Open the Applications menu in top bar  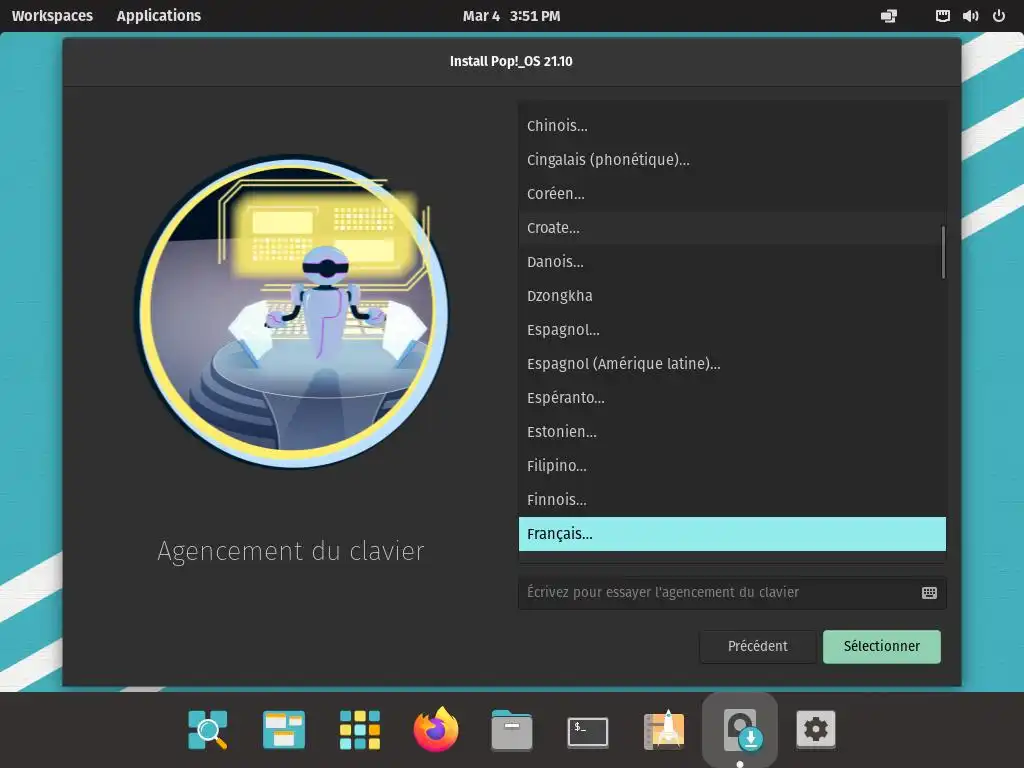click(x=159, y=16)
